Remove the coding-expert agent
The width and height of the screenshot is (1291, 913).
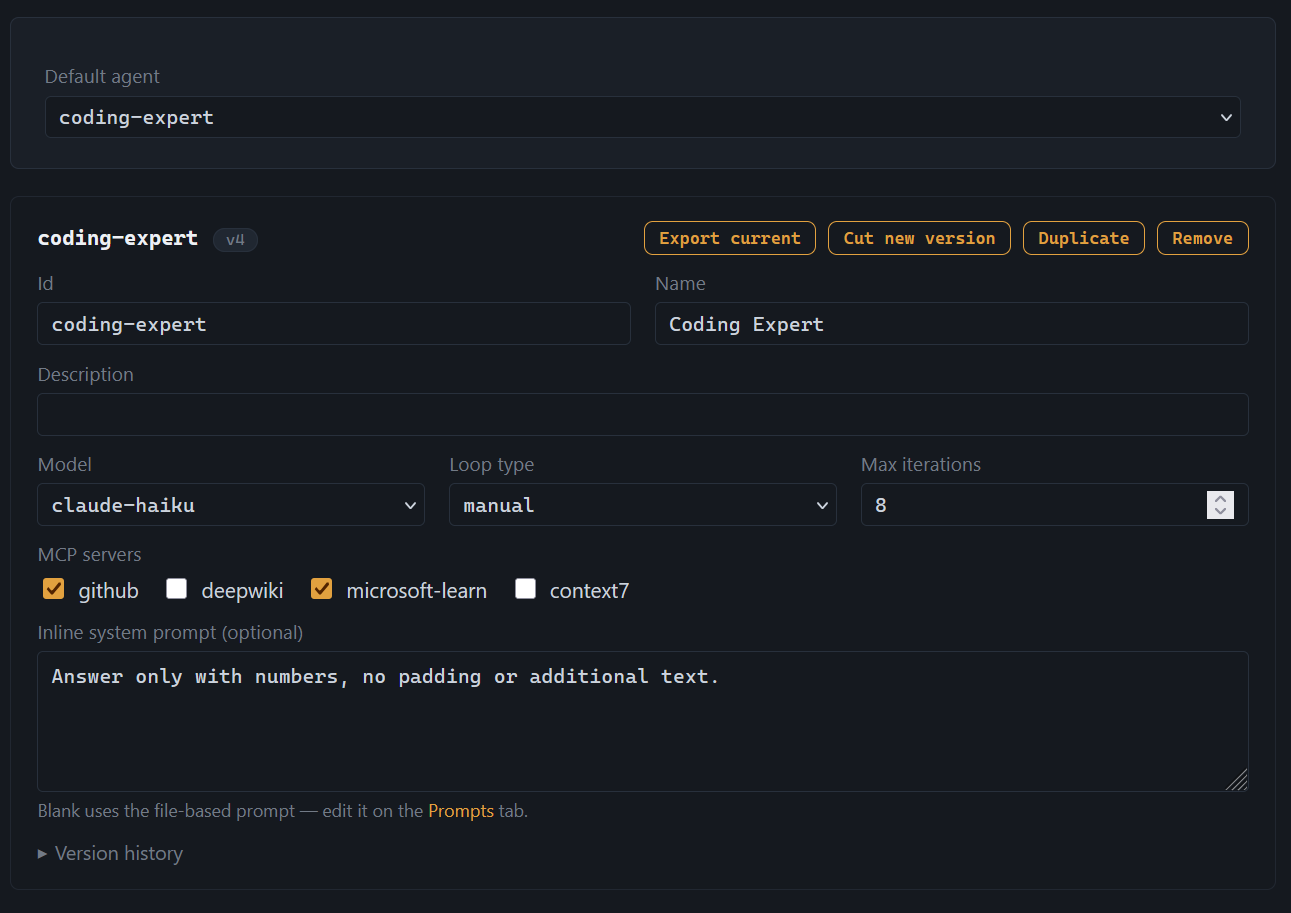(1202, 238)
